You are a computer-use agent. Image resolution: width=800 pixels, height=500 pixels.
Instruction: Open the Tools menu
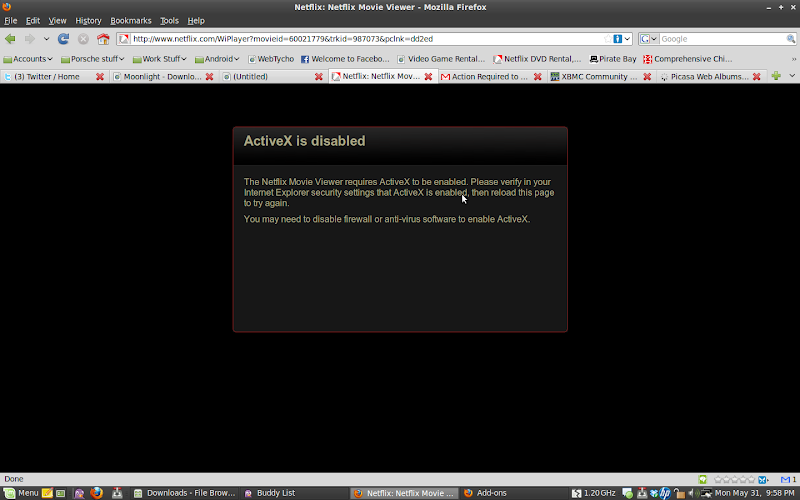(169, 21)
